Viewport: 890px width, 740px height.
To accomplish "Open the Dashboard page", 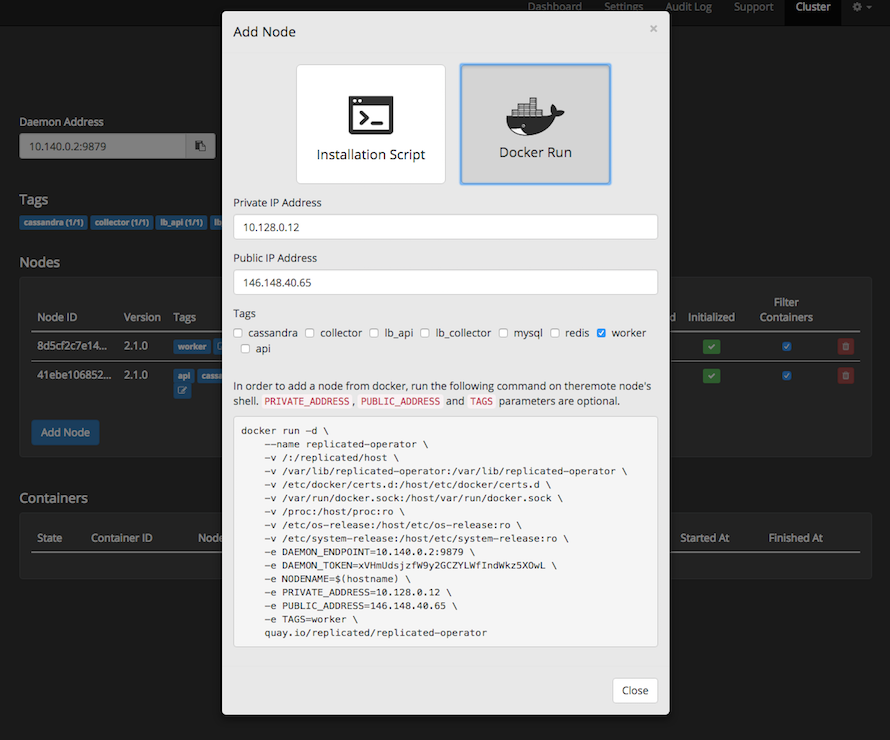I will (x=555, y=7).
